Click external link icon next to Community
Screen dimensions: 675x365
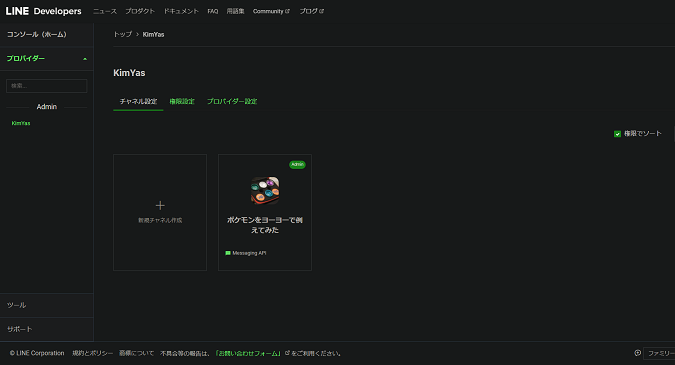tap(288, 11)
